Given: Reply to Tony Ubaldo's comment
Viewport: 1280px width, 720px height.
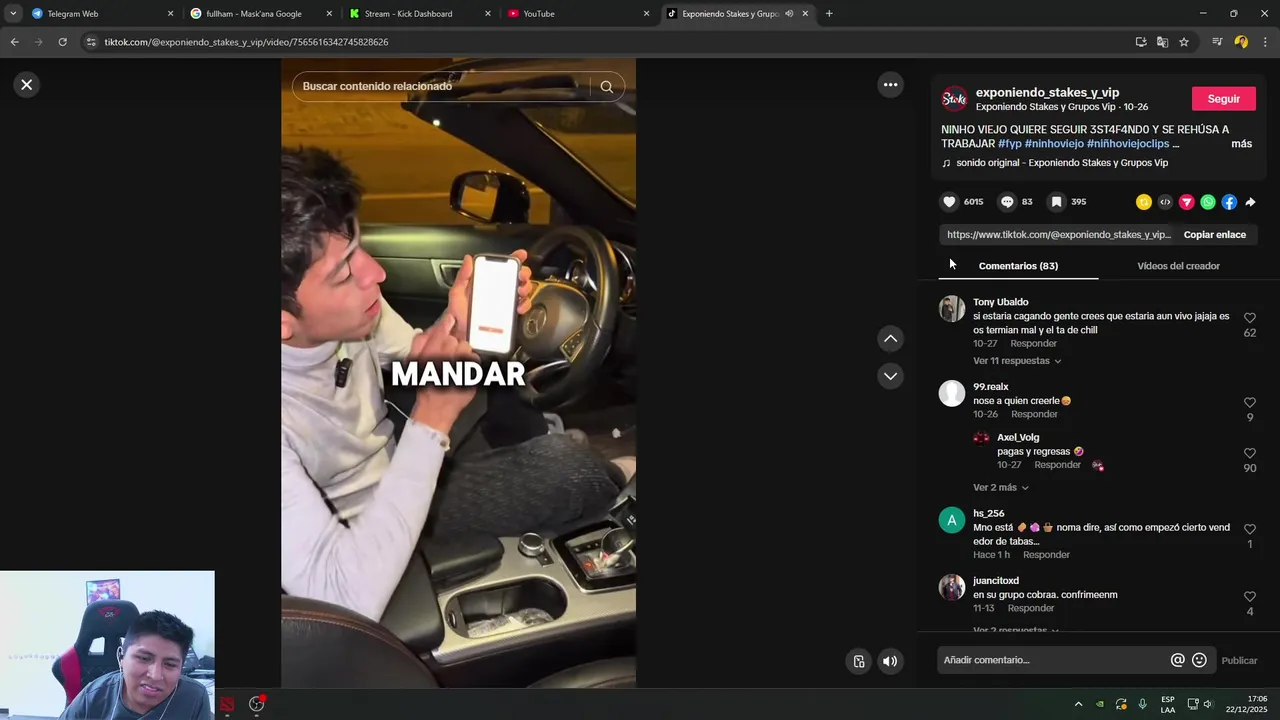Looking at the screenshot, I should pos(1033,344).
